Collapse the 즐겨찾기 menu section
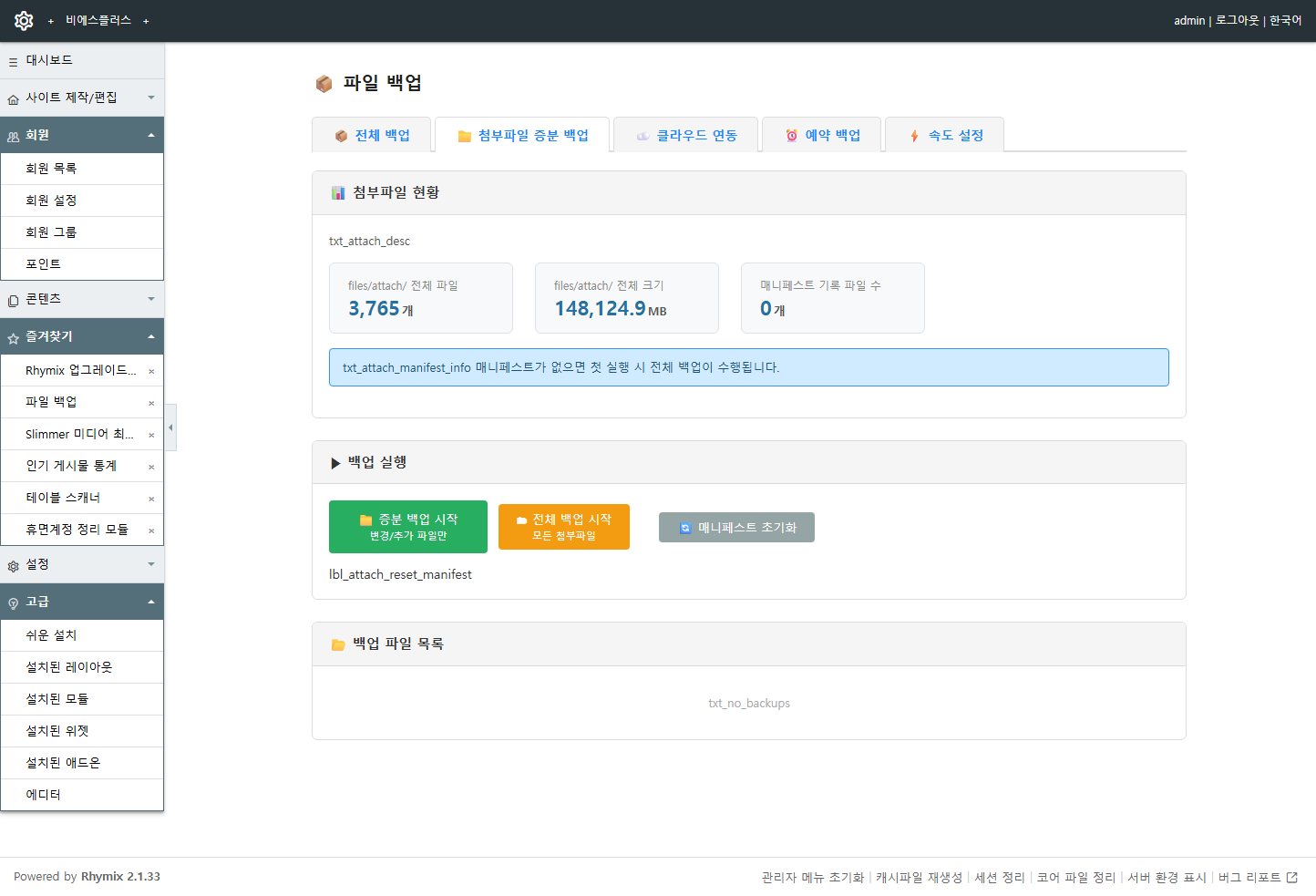Viewport: 1316px width, 896px height. [151, 336]
